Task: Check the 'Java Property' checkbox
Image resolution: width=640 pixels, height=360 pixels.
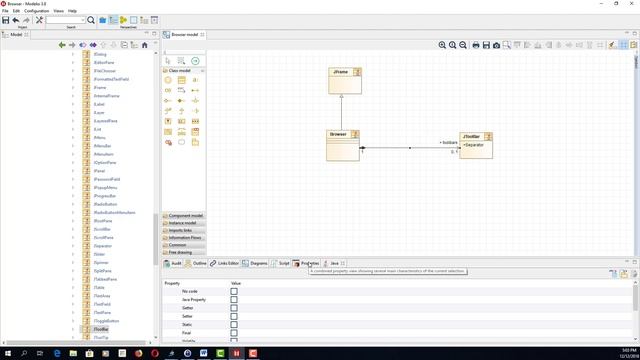Action: (234, 300)
